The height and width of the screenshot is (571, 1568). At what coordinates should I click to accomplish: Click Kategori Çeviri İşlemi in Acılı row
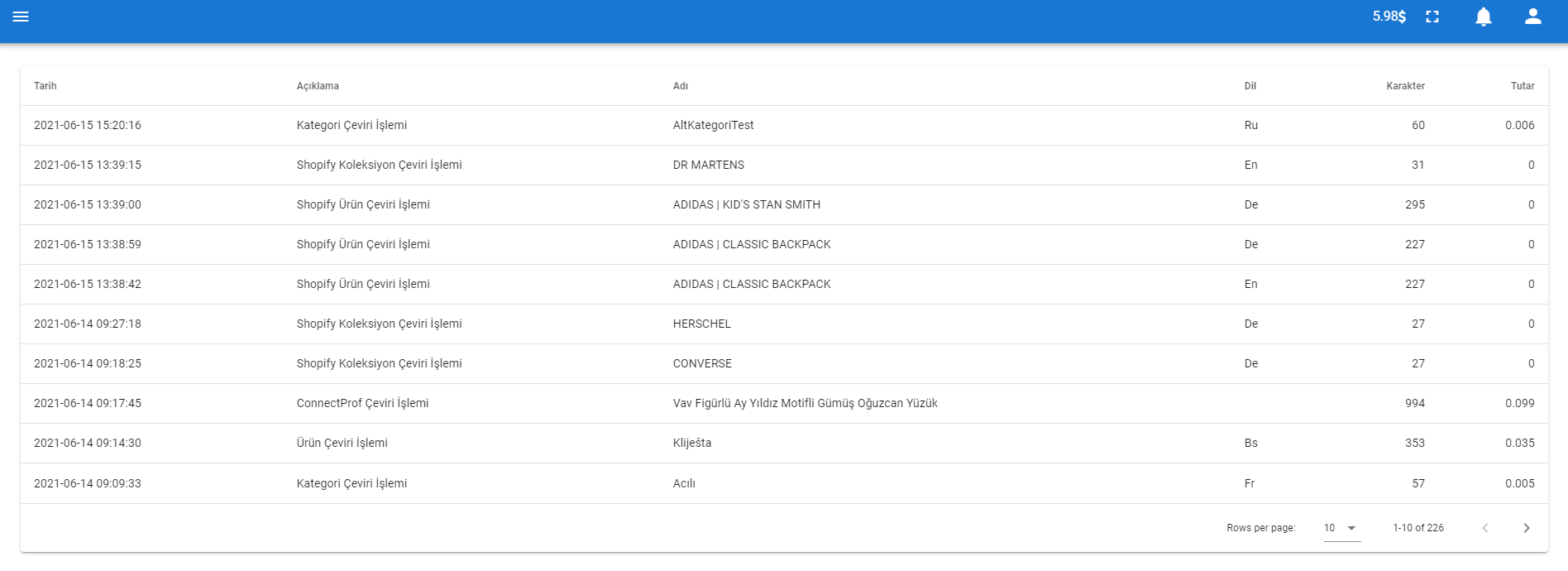(x=351, y=484)
